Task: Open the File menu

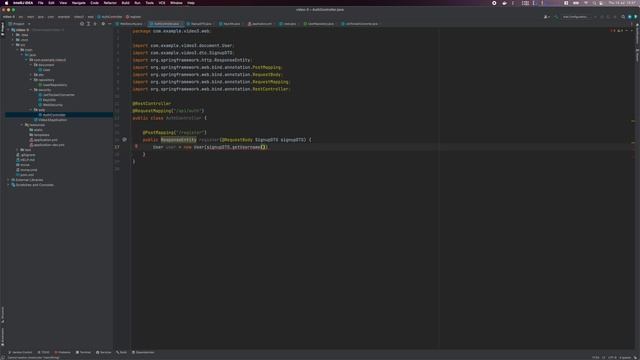Action: click(x=40, y=3)
